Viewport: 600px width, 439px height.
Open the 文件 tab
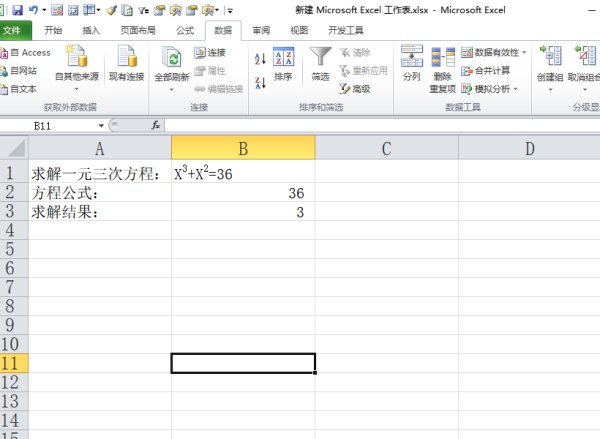(14, 30)
